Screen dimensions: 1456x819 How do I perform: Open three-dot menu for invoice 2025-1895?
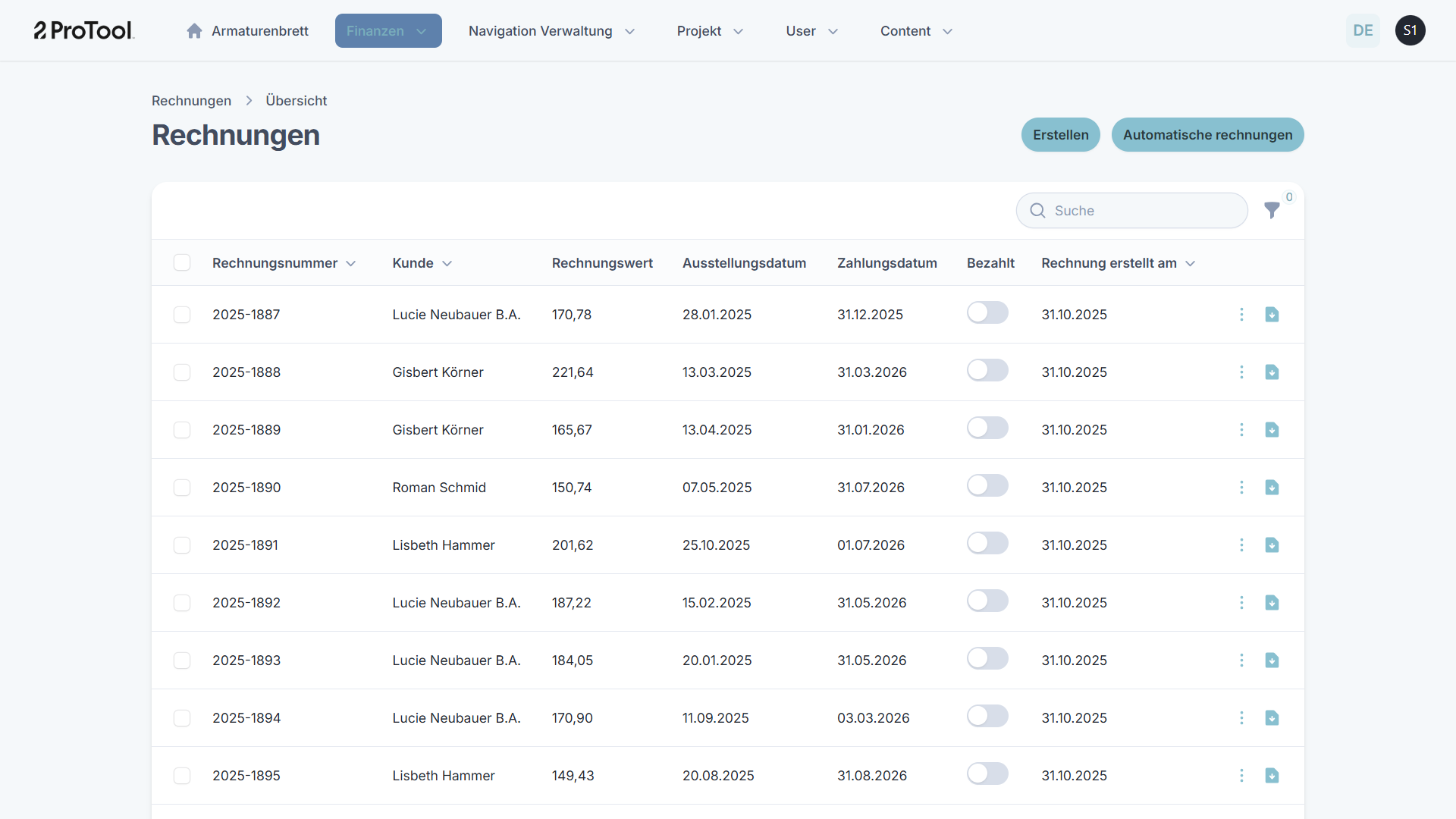1241,776
